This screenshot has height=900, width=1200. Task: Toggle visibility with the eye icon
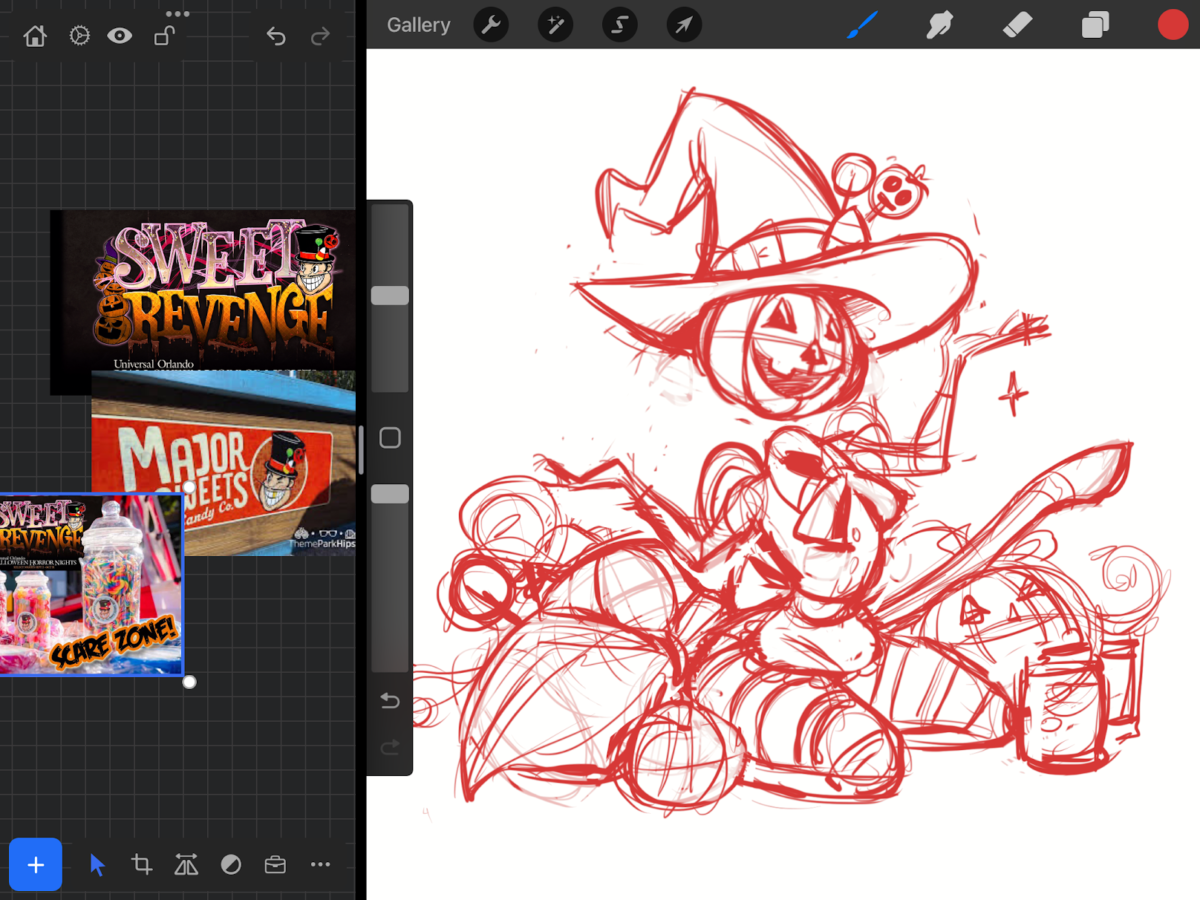[x=120, y=37]
